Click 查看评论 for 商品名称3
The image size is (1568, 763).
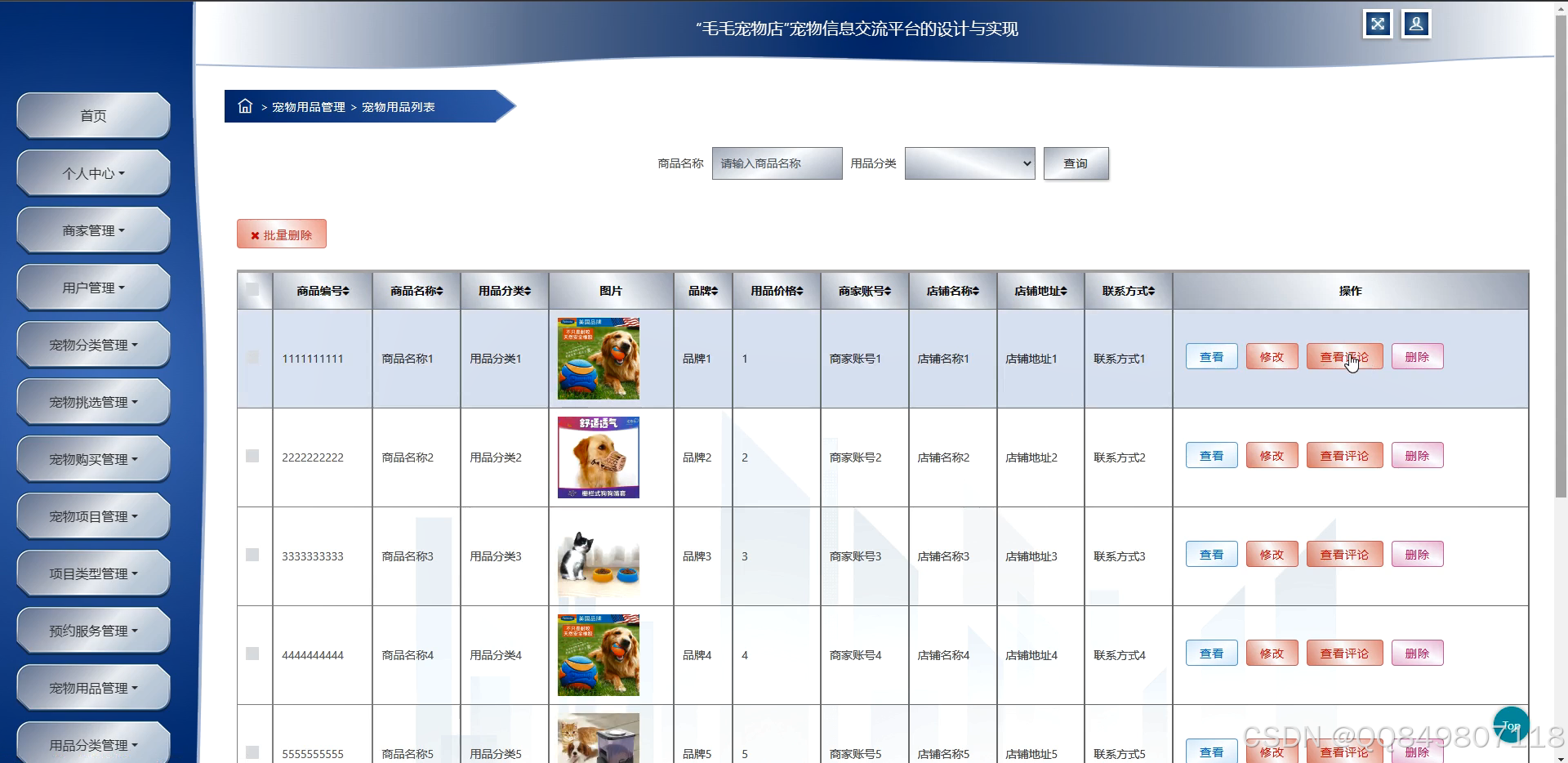[1344, 555]
